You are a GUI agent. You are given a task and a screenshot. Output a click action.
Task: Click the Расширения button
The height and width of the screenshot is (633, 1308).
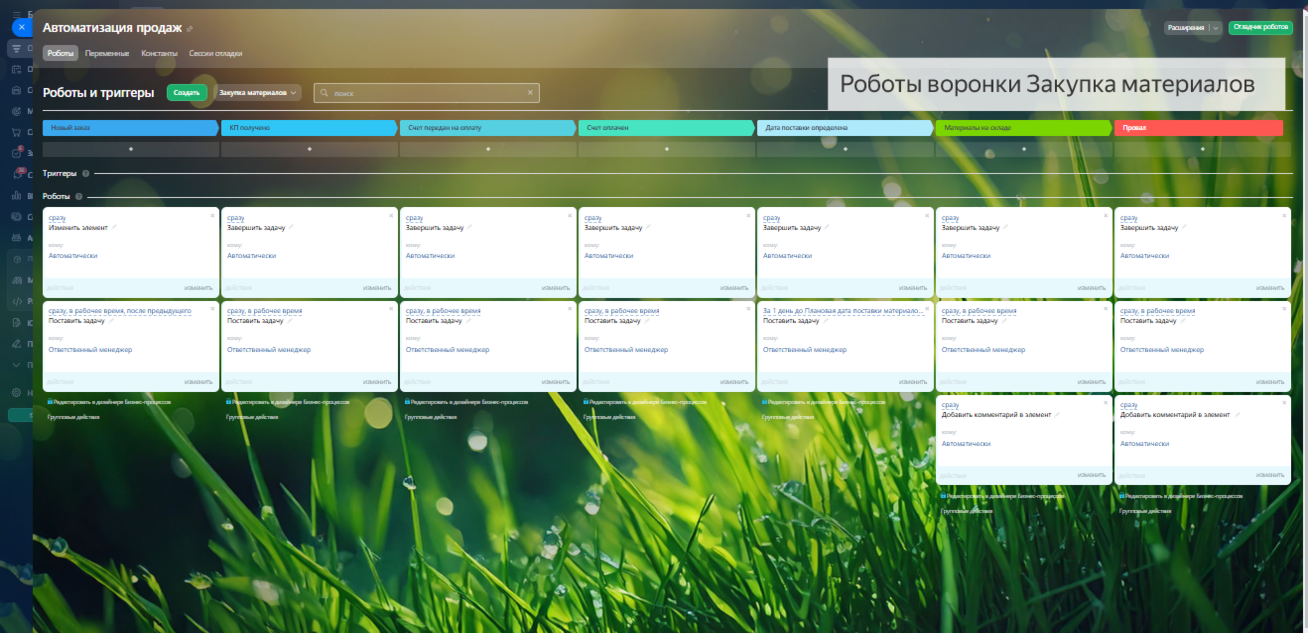pyautogui.click(x=1185, y=28)
